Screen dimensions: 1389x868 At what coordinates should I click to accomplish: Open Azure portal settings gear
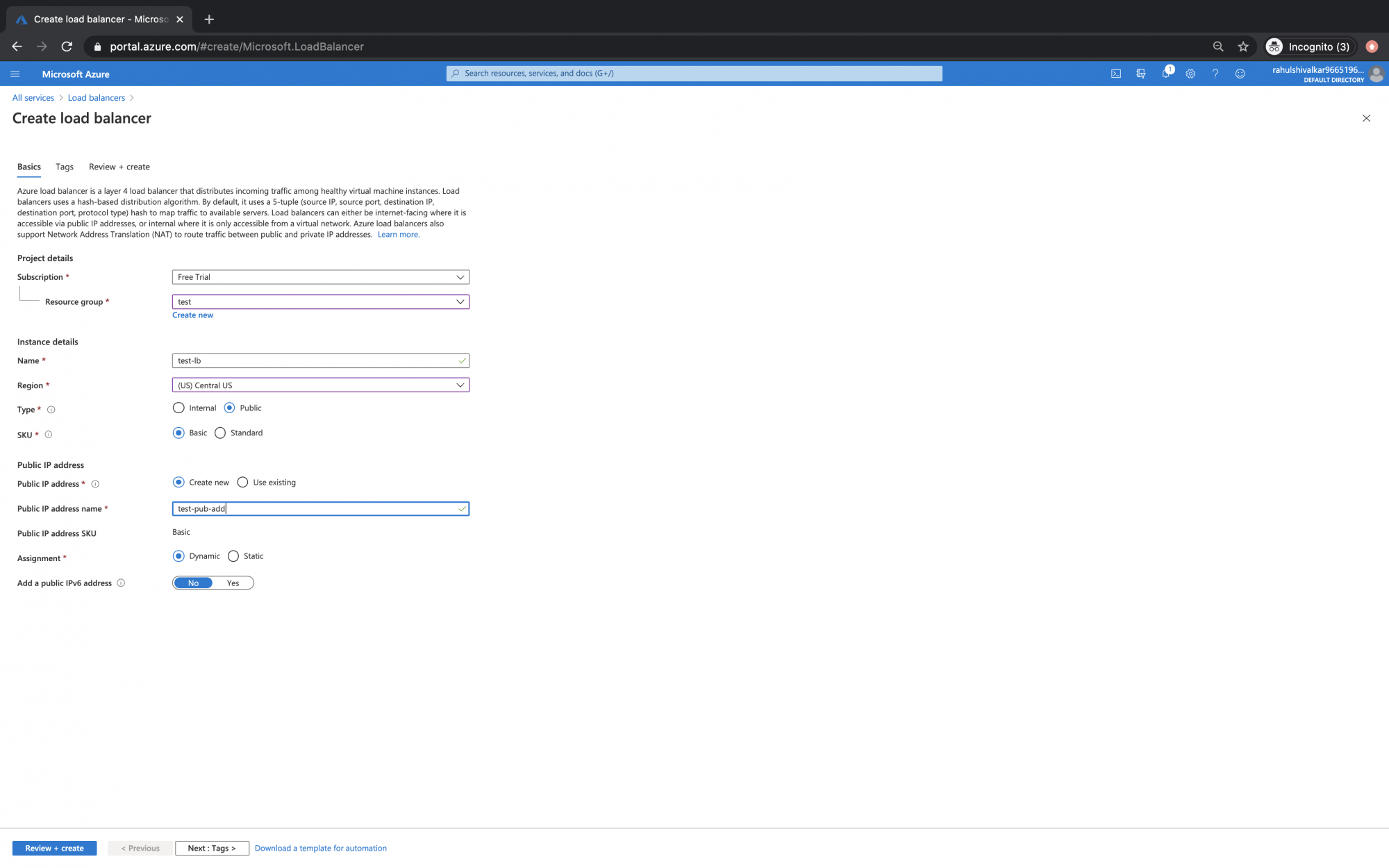[x=1190, y=74]
